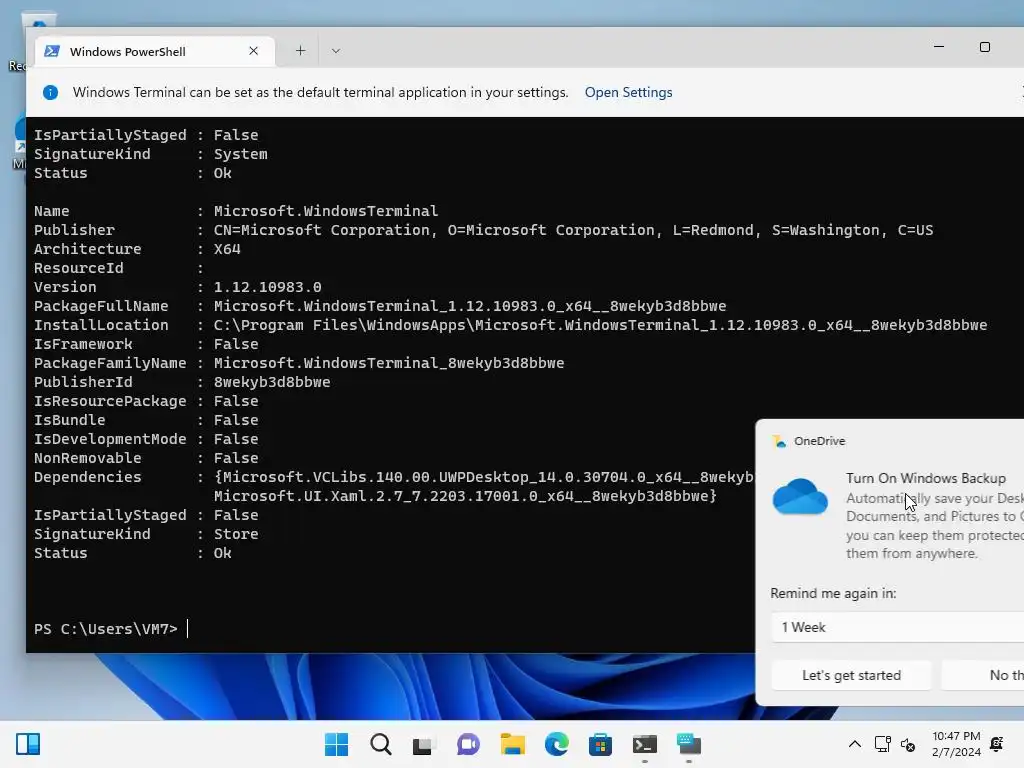Open Task View from the taskbar
Screen dimensions: 1024x768
(x=424, y=744)
